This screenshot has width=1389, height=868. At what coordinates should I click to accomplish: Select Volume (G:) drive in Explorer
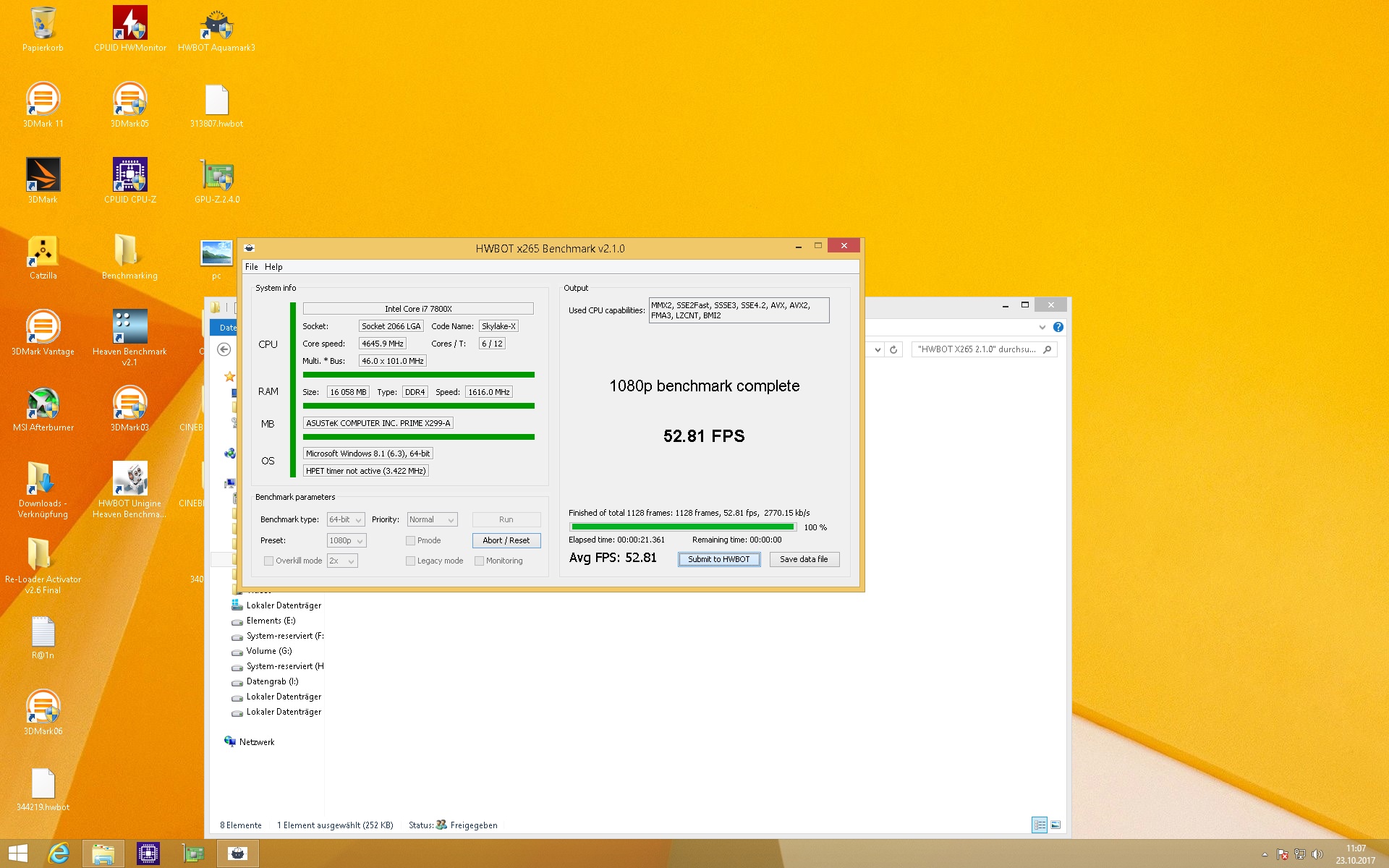(269, 651)
